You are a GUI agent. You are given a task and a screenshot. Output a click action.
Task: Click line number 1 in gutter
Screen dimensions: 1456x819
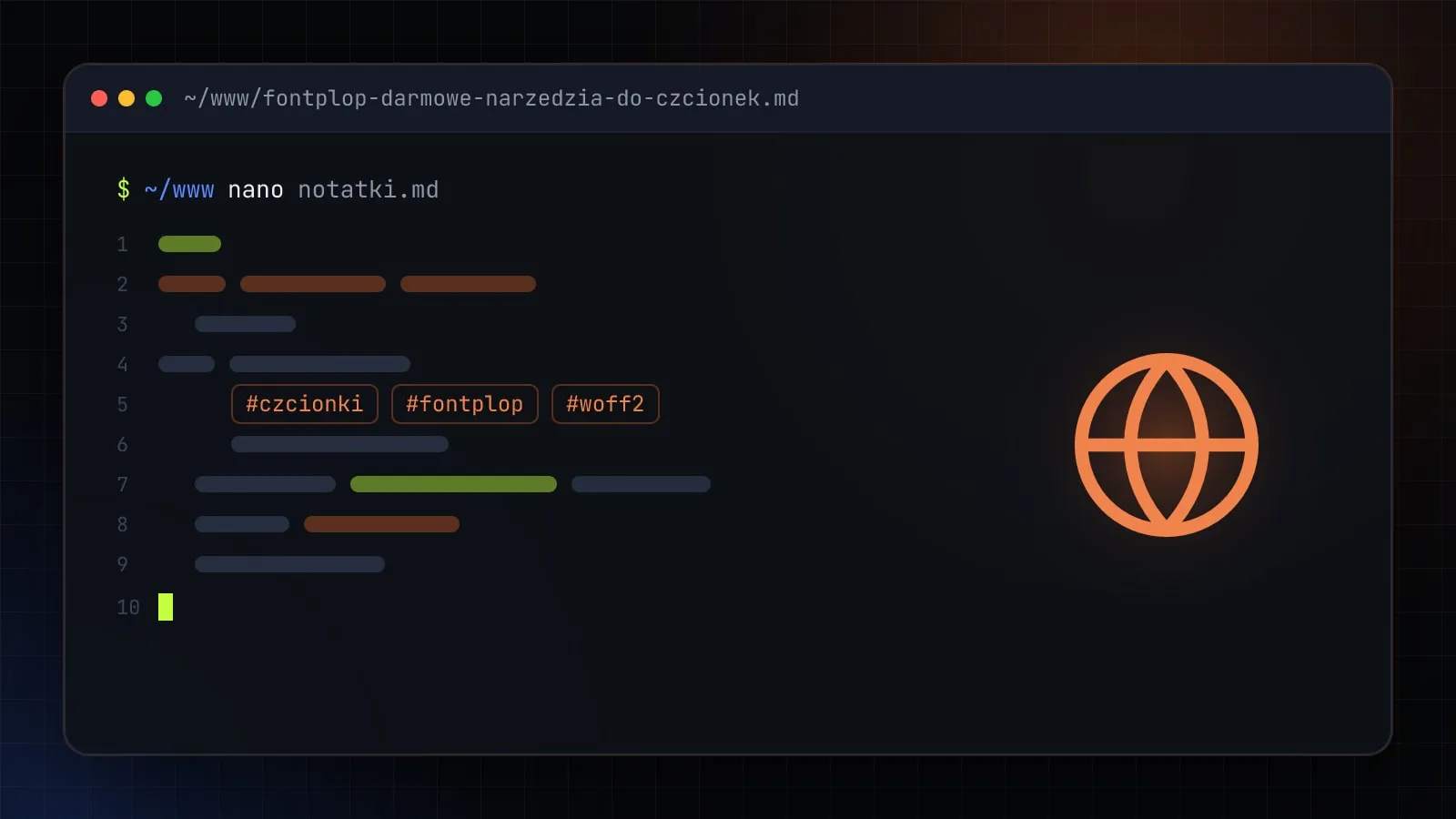click(x=123, y=244)
